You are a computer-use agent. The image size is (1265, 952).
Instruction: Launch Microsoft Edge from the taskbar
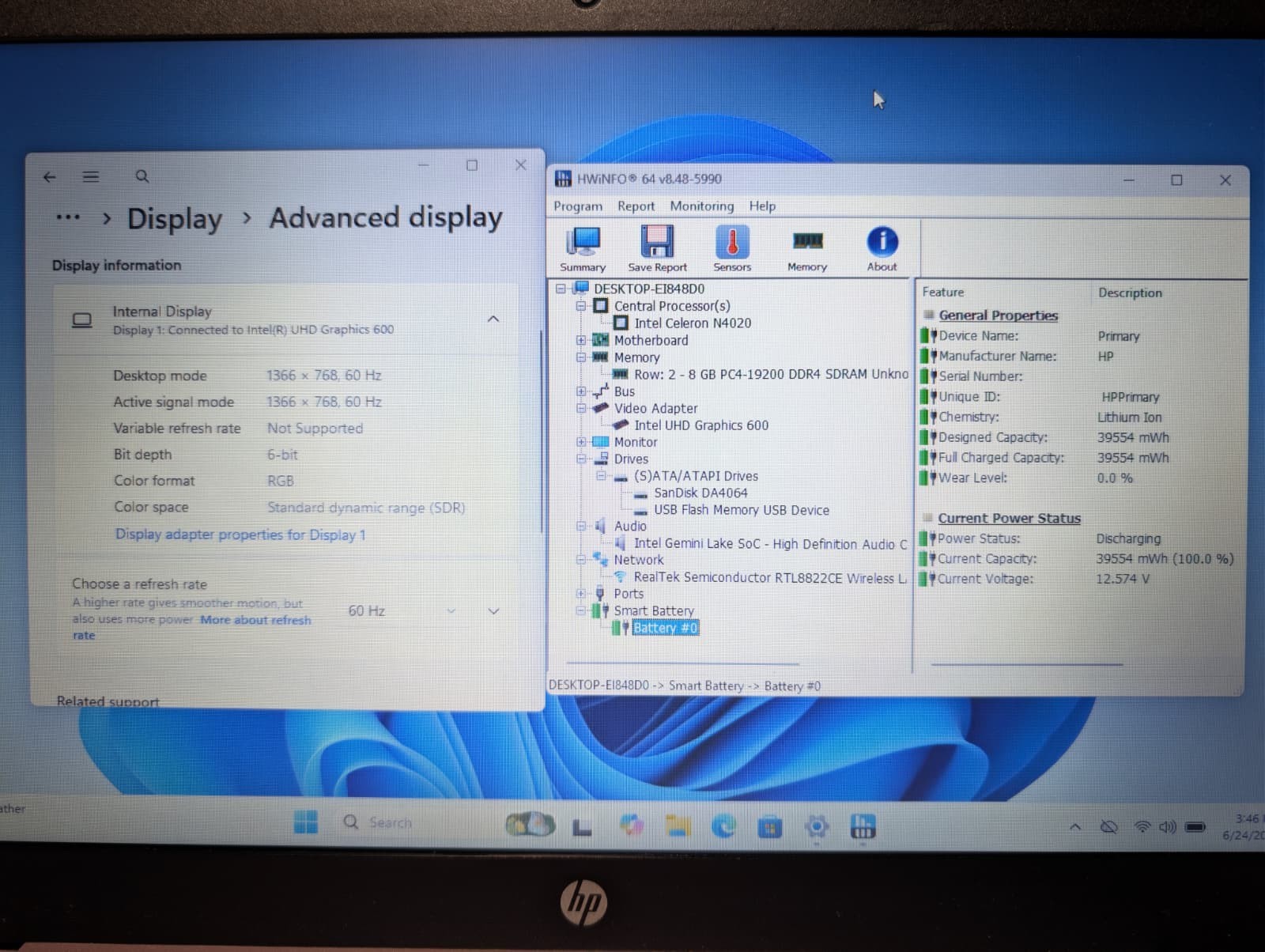[x=723, y=826]
